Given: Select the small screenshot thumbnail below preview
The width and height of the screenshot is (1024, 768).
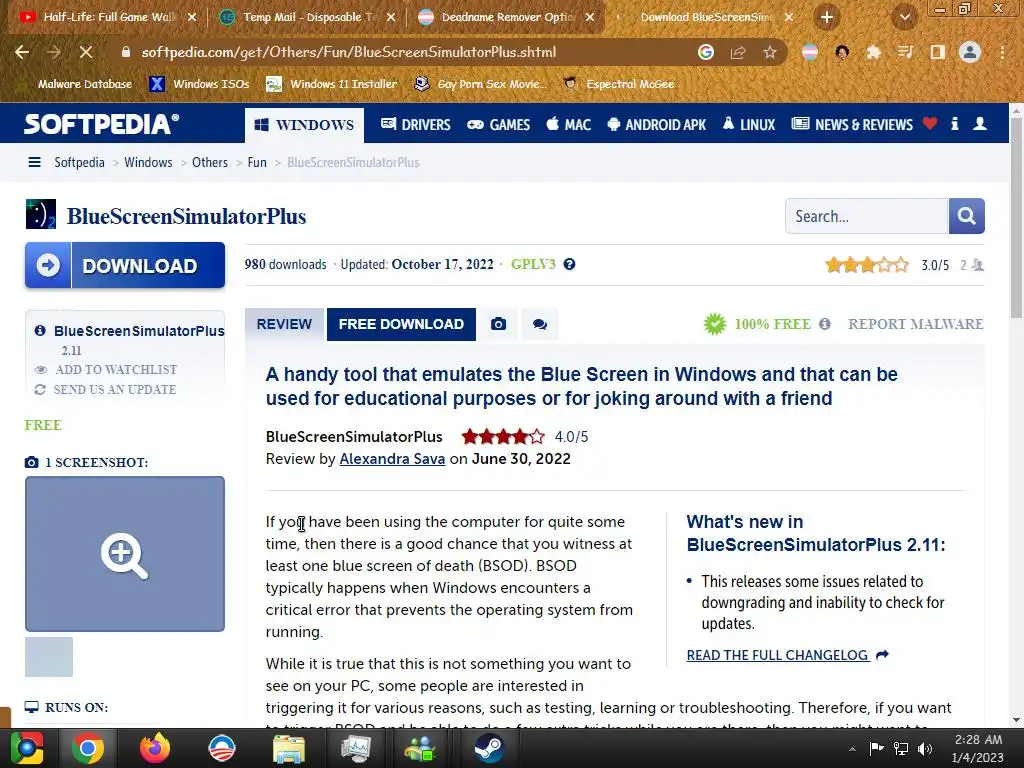Looking at the screenshot, I should (x=49, y=657).
